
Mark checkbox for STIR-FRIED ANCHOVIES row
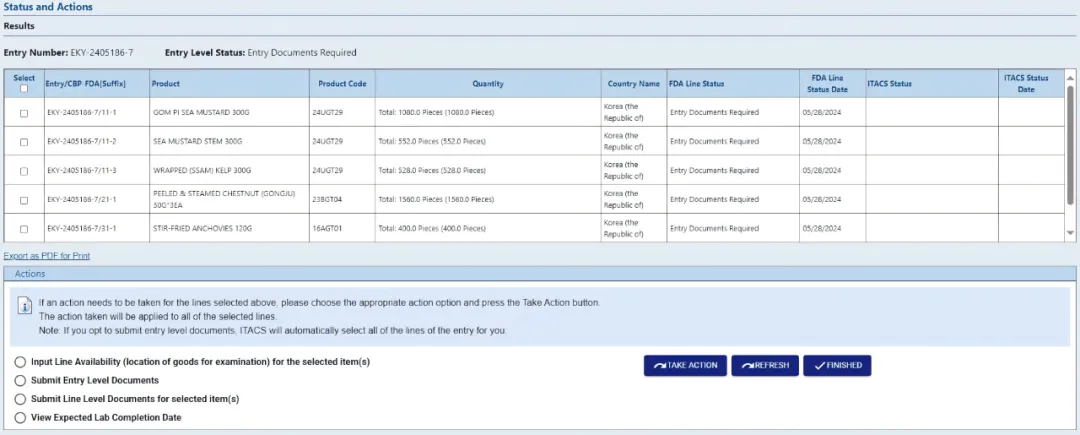[x=24, y=229]
